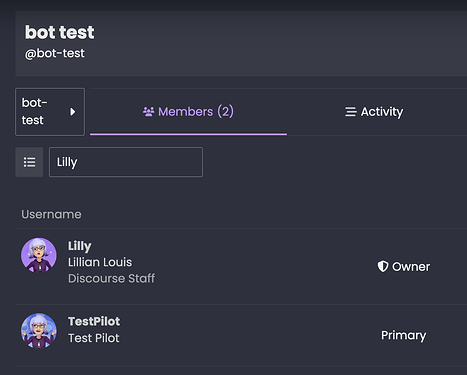Sort by the Username column header

(x=51, y=214)
